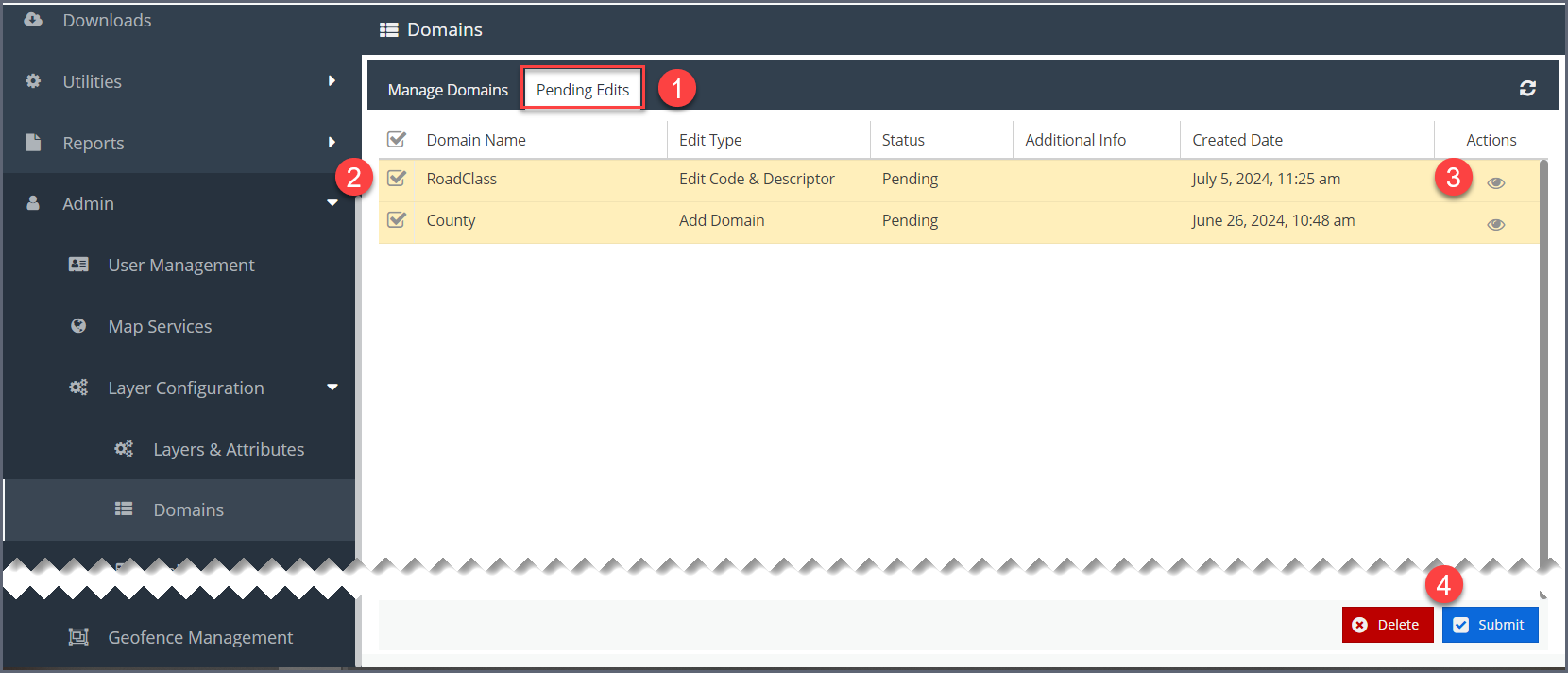Viewport: 1568px width, 673px height.
Task: Submit the selected pending edits
Action: coord(1491,625)
